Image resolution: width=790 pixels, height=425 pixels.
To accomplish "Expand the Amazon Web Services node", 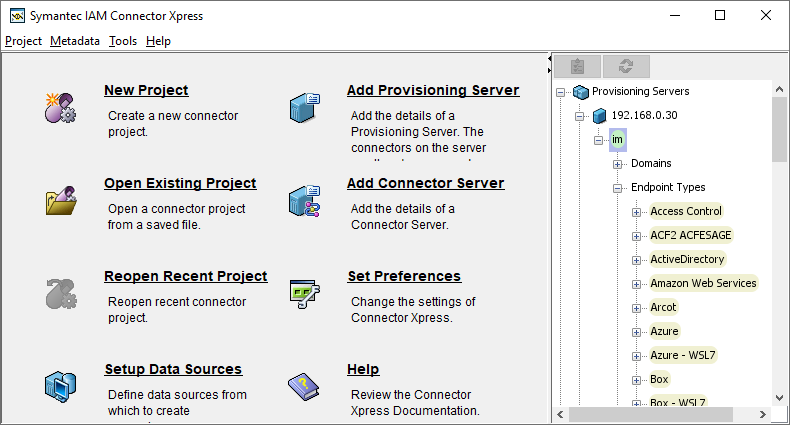I will 637,283.
